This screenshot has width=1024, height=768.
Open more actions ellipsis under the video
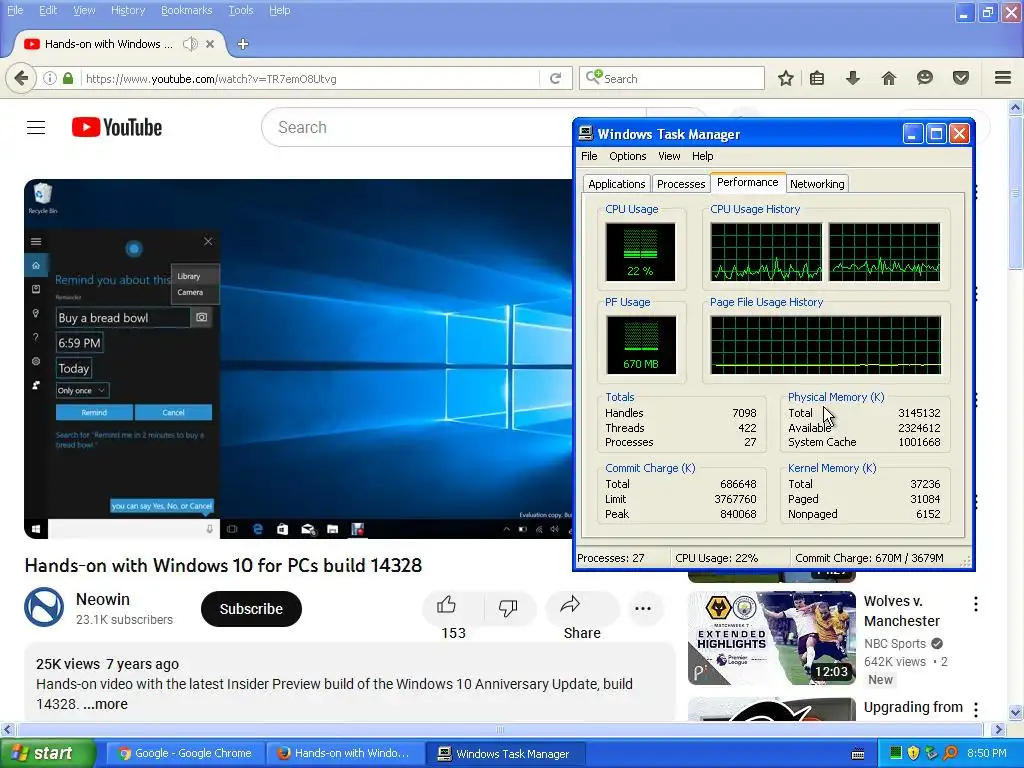click(643, 609)
